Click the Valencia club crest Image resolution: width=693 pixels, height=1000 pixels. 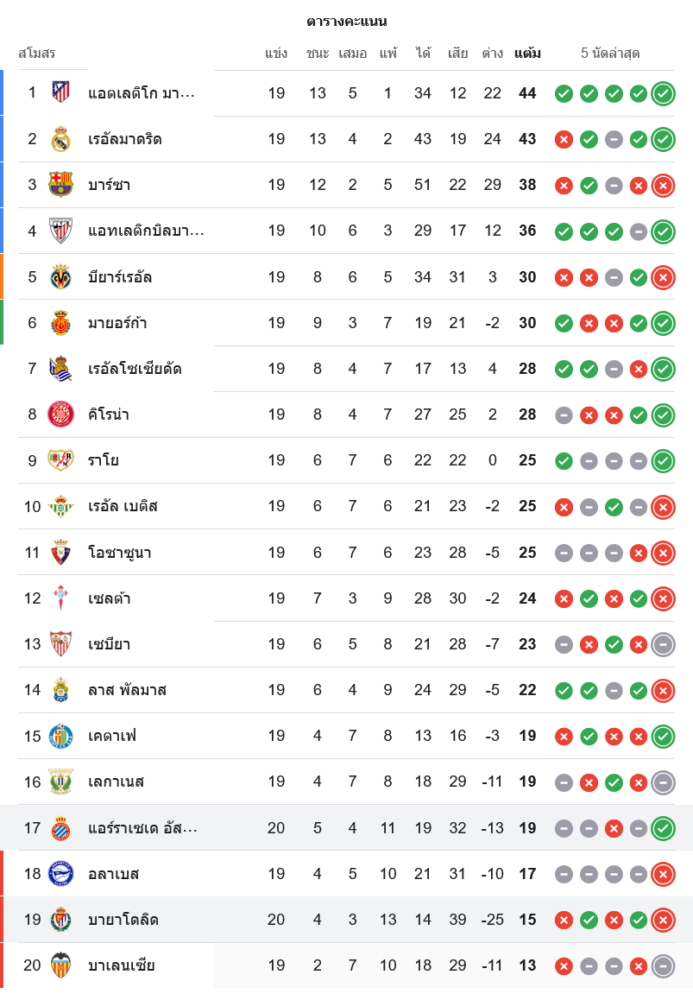[61, 965]
